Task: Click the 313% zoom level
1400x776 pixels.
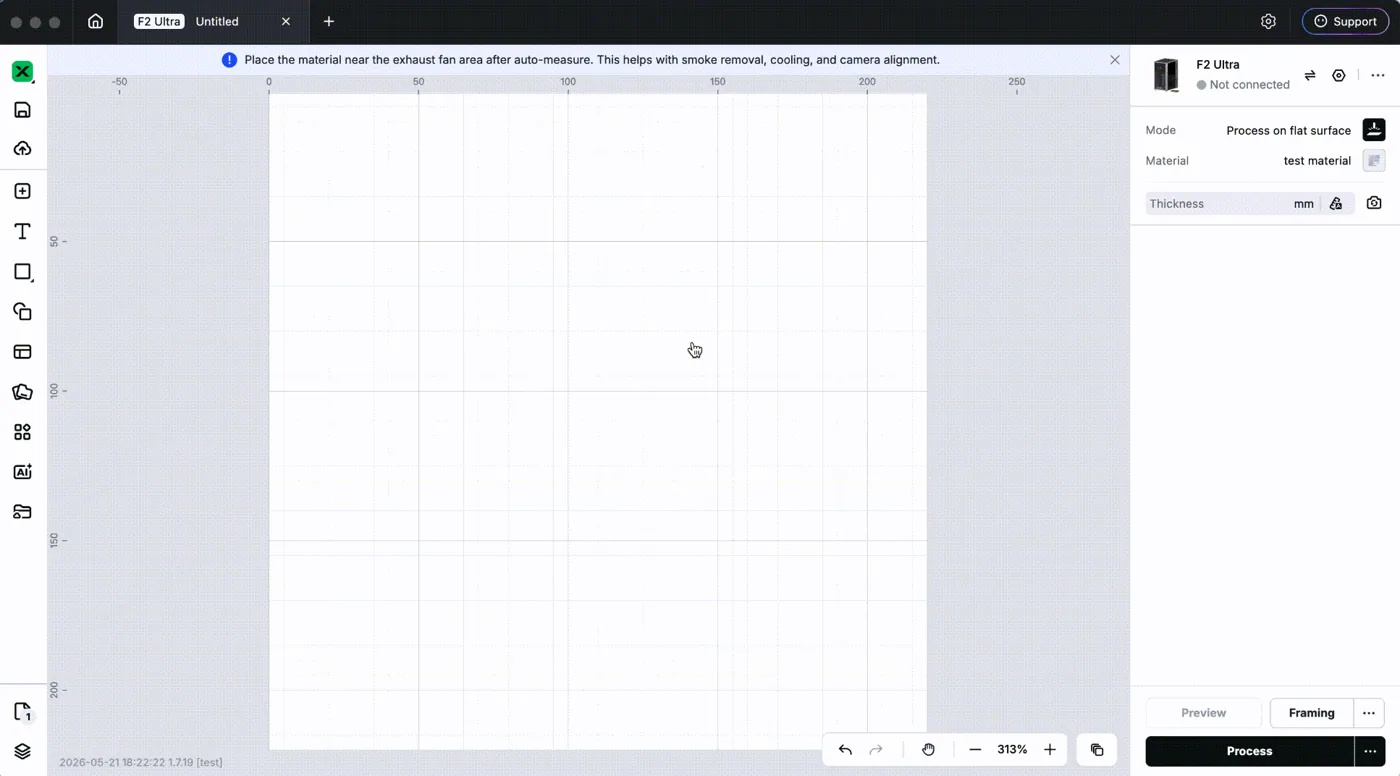Action: (x=1012, y=750)
